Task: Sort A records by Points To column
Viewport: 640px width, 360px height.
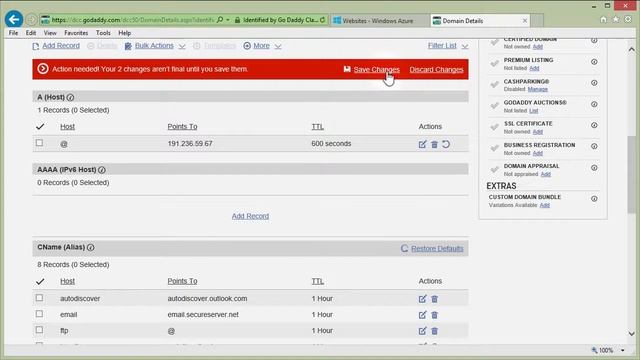Action: click(x=182, y=127)
